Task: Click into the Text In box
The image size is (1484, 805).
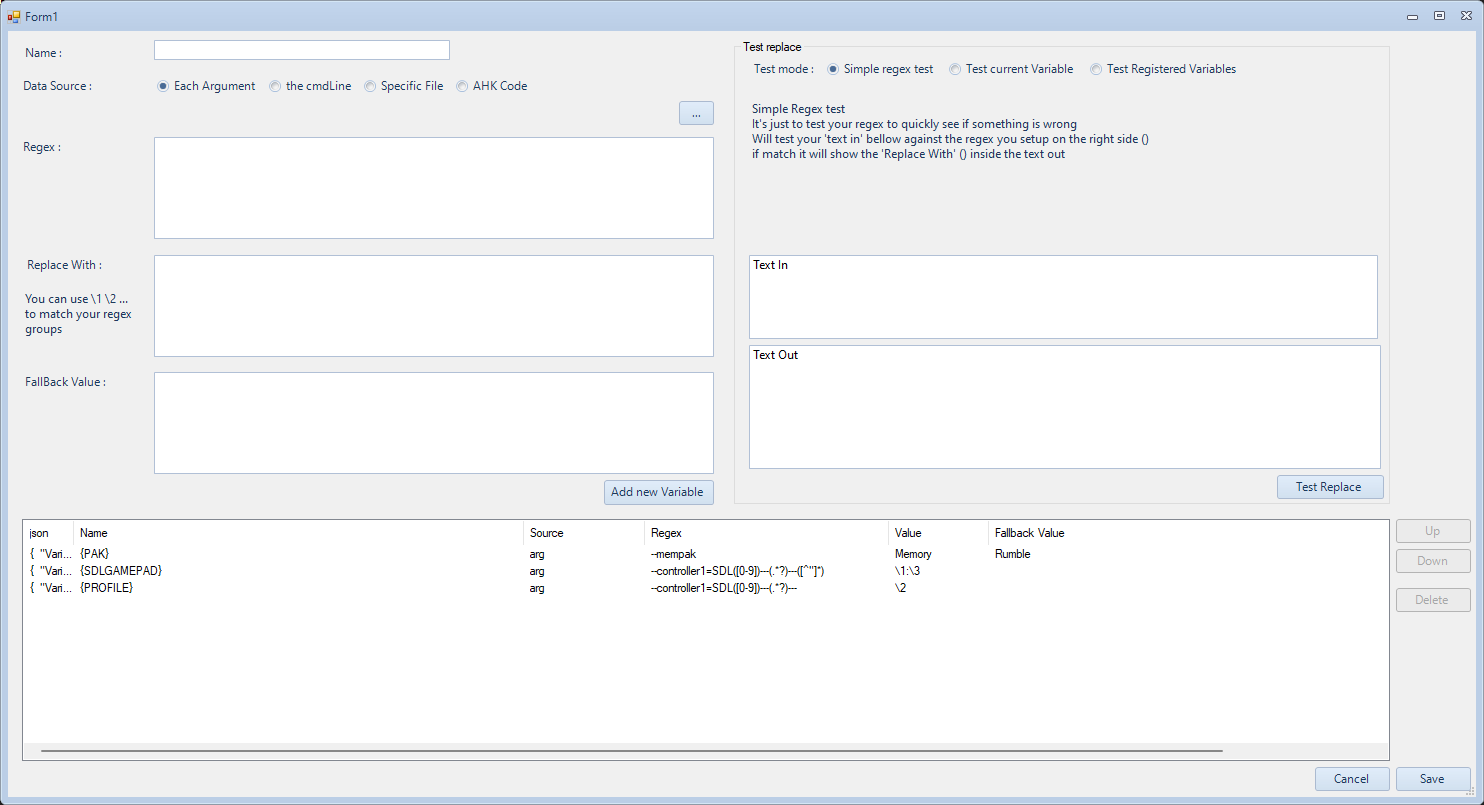Action: tap(1062, 297)
